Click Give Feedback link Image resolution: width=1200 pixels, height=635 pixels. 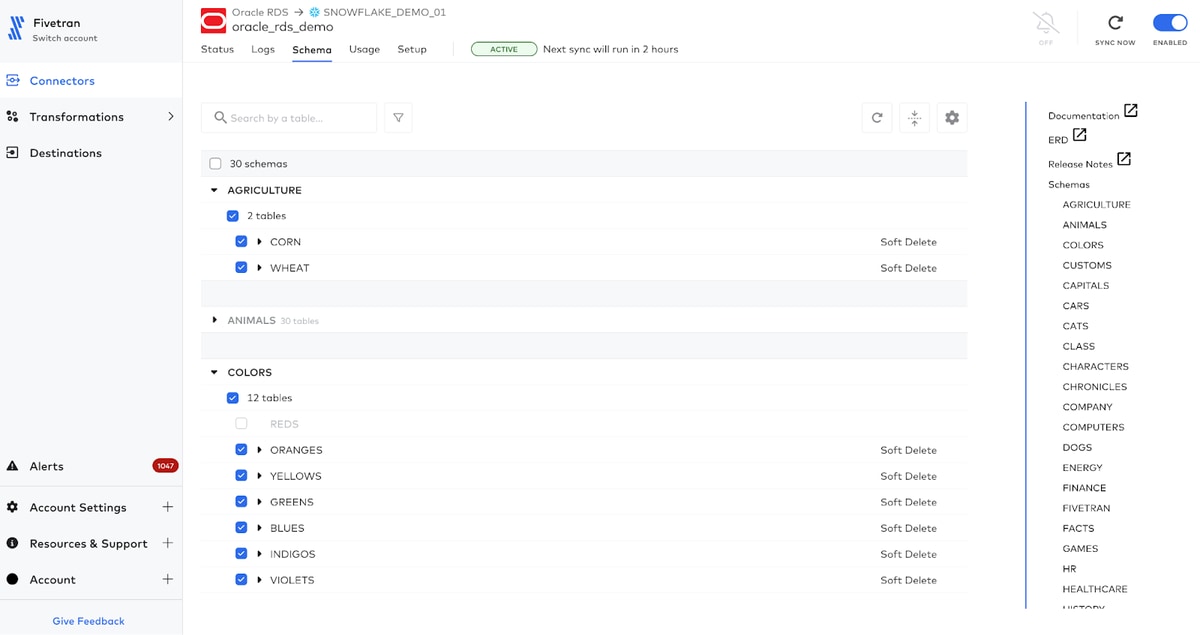click(x=89, y=621)
